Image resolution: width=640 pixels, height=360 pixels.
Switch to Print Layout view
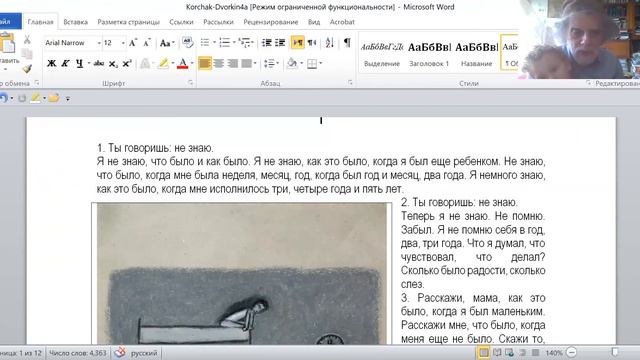click(483, 352)
